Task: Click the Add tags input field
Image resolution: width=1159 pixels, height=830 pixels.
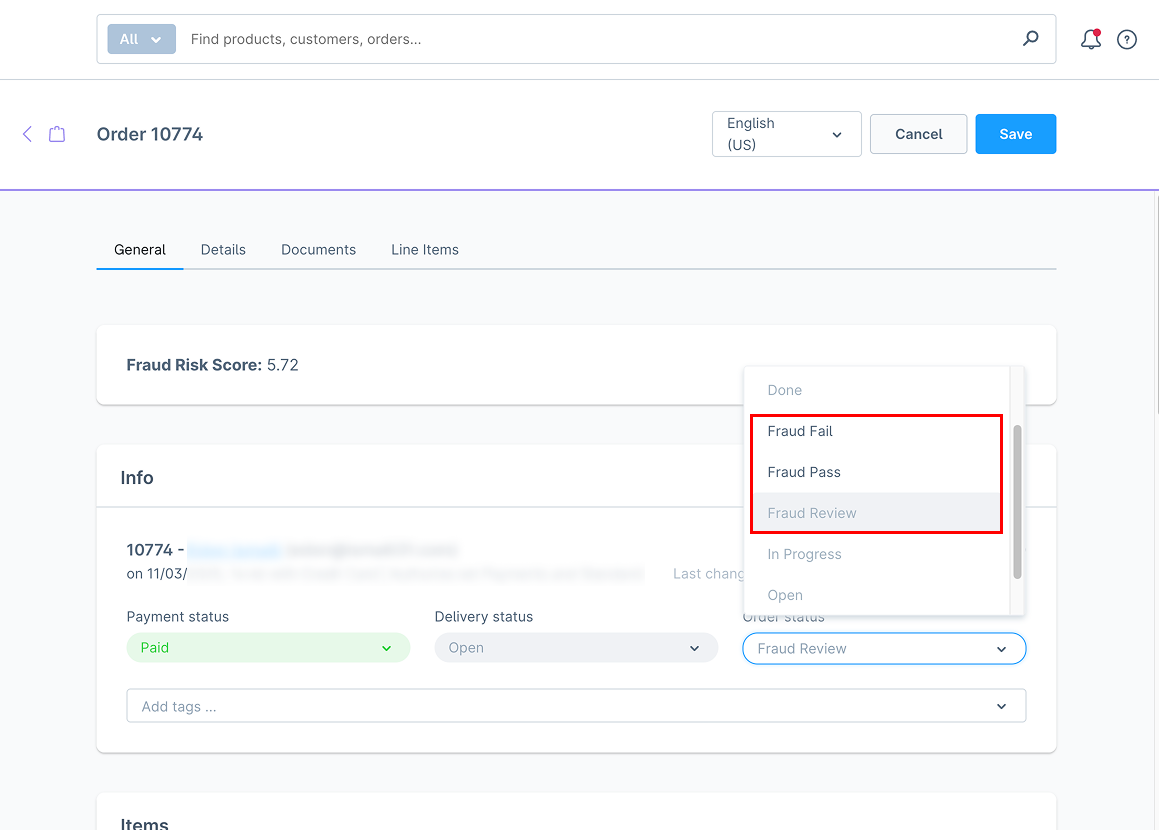Action: coord(560,706)
